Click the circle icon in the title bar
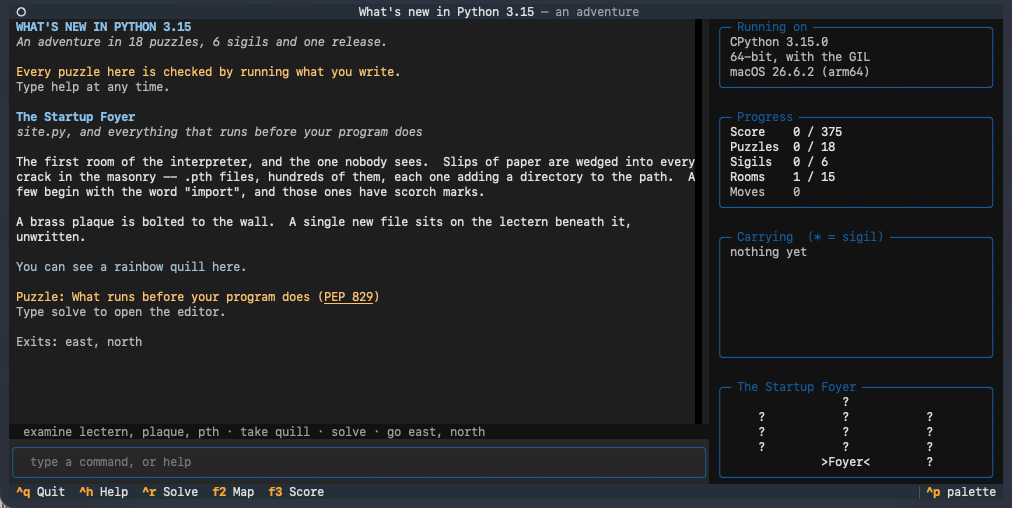 coord(21,12)
